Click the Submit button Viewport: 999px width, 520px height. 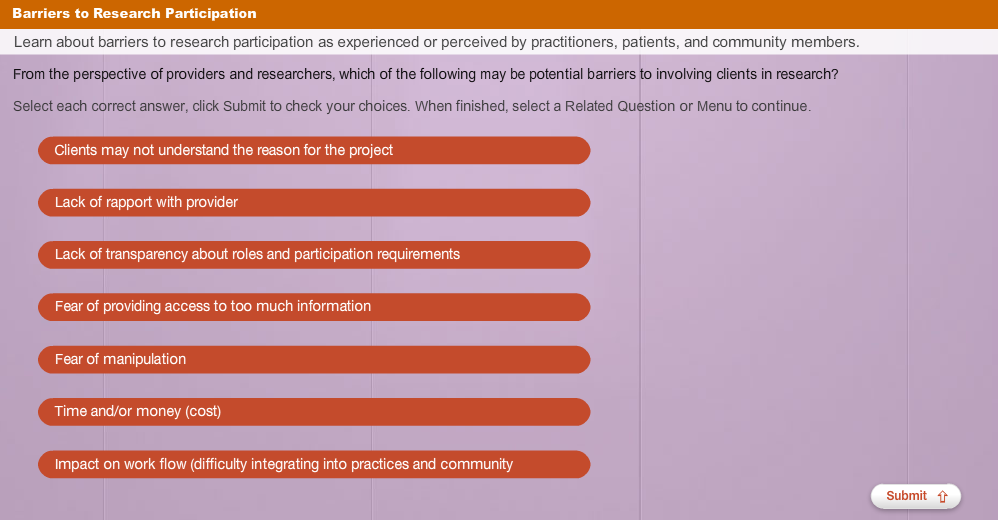coord(916,496)
